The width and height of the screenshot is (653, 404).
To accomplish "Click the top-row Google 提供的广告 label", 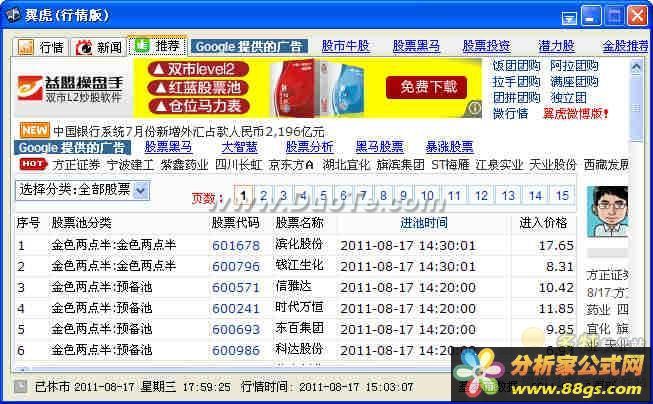I will point(249,47).
